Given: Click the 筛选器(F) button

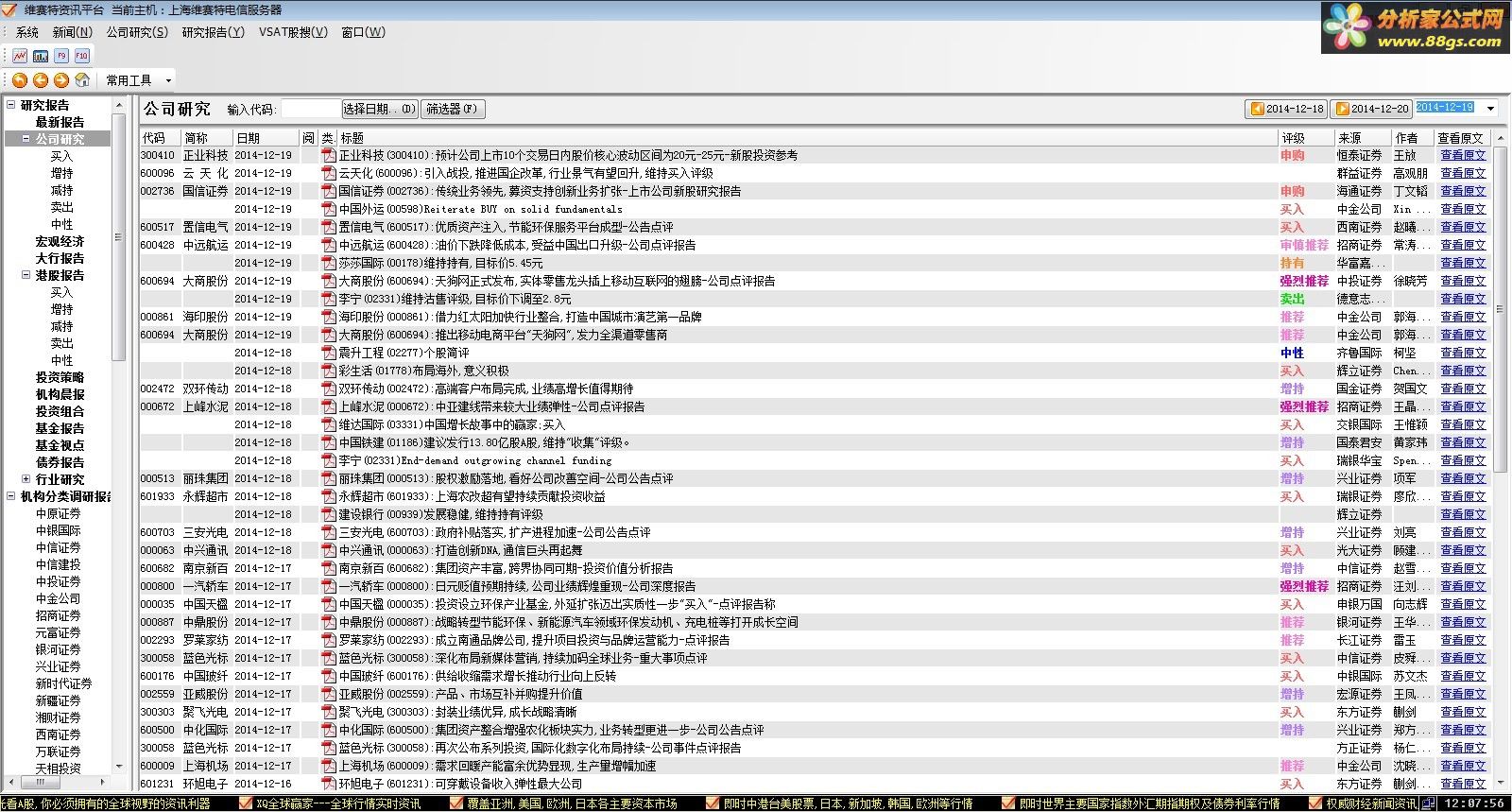Looking at the screenshot, I should pos(453,109).
